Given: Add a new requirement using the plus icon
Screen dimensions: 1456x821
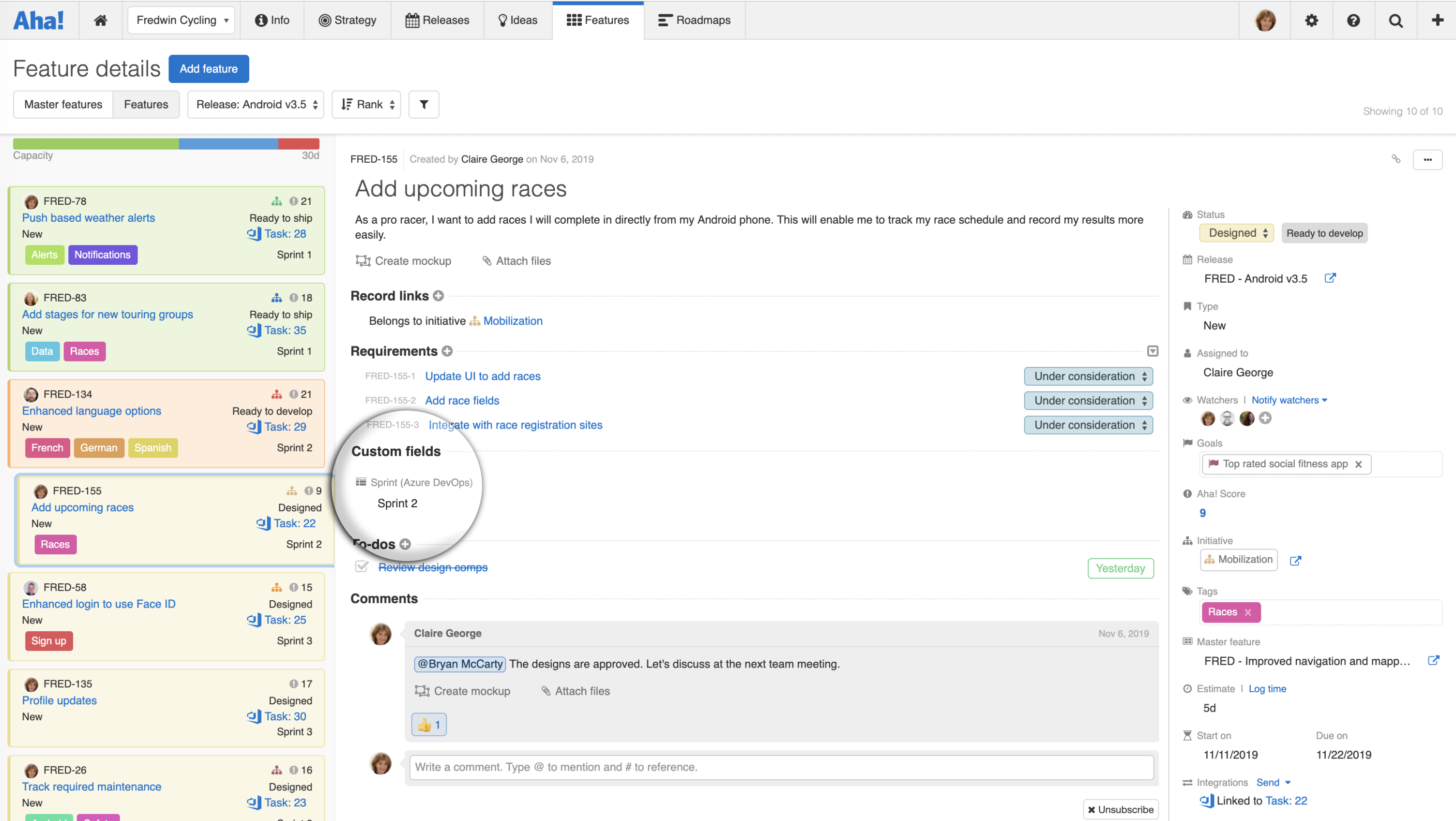Looking at the screenshot, I should [446, 351].
